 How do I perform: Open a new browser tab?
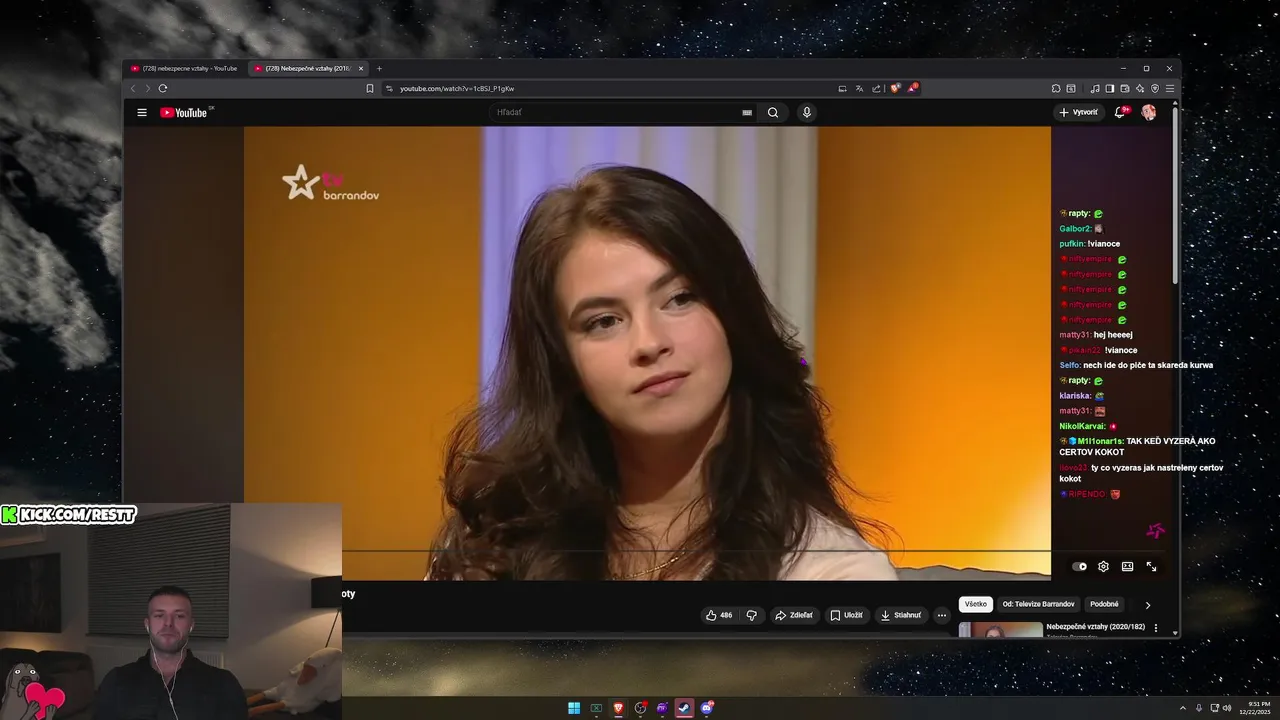379,68
